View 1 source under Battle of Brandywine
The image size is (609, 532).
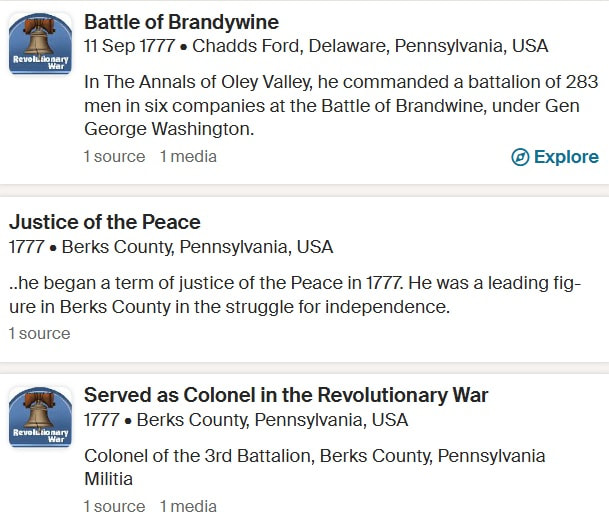pos(115,156)
